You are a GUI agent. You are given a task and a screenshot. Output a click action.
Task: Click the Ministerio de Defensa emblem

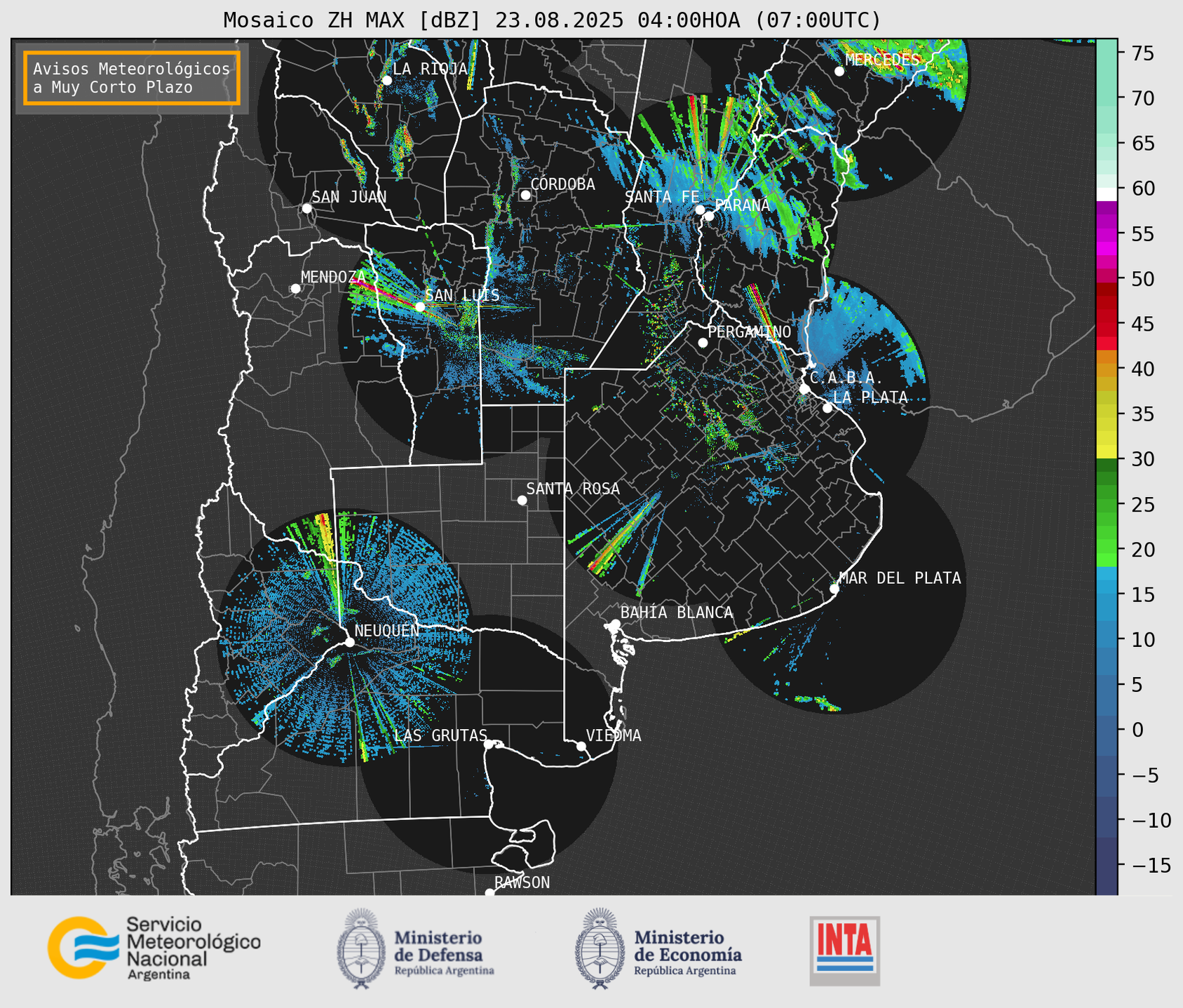(361, 948)
